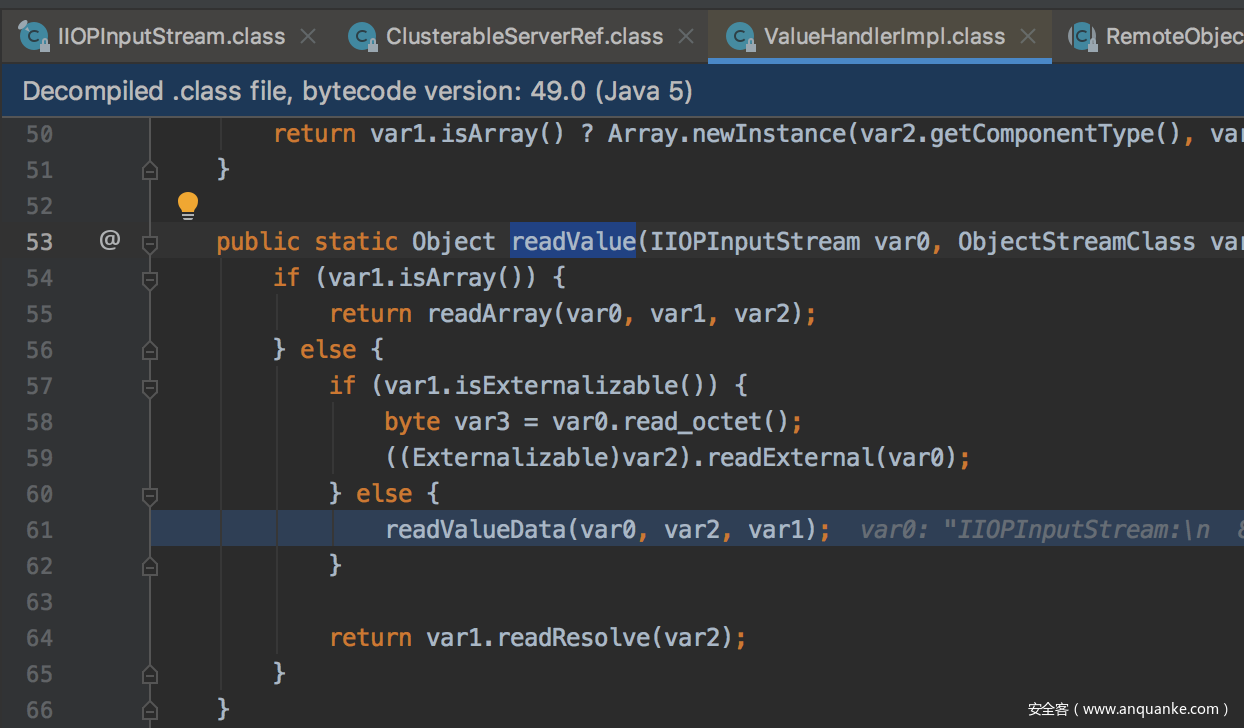Click the yellow intention lightbulb icon

tap(188, 206)
